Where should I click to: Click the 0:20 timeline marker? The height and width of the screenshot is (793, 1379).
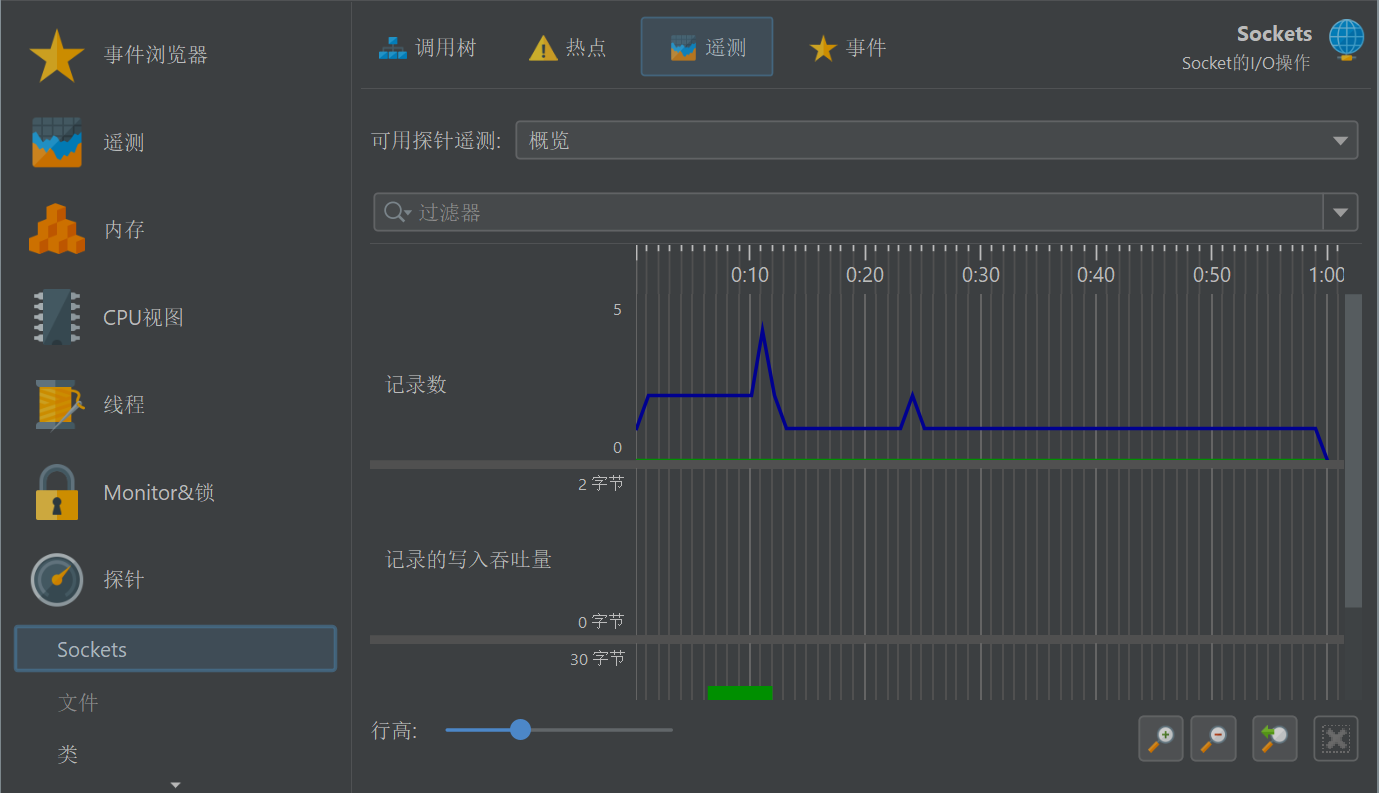[x=865, y=275]
